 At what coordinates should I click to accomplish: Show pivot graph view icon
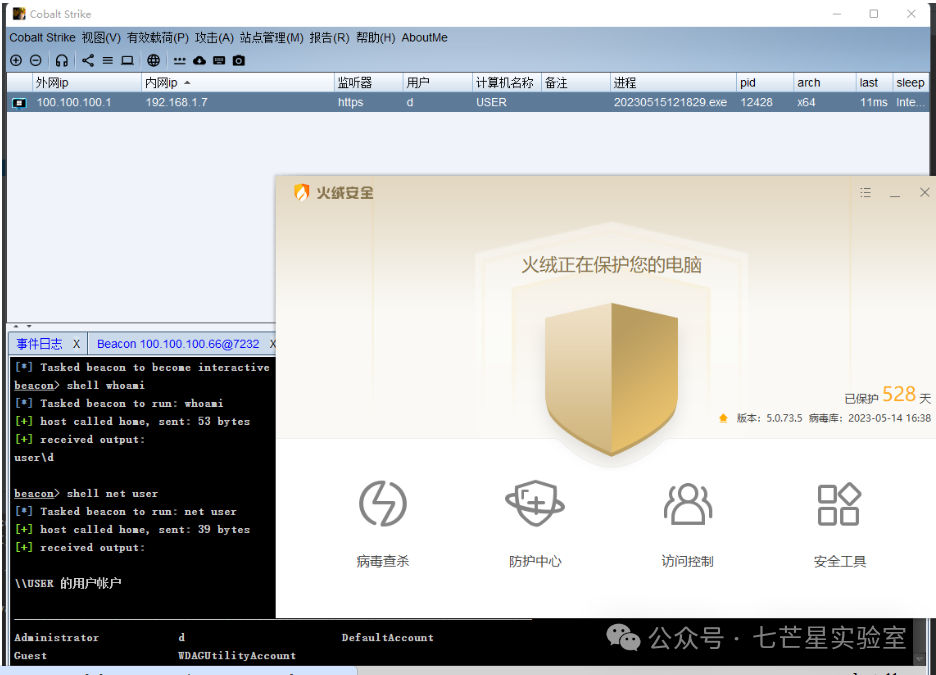(x=88, y=60)
